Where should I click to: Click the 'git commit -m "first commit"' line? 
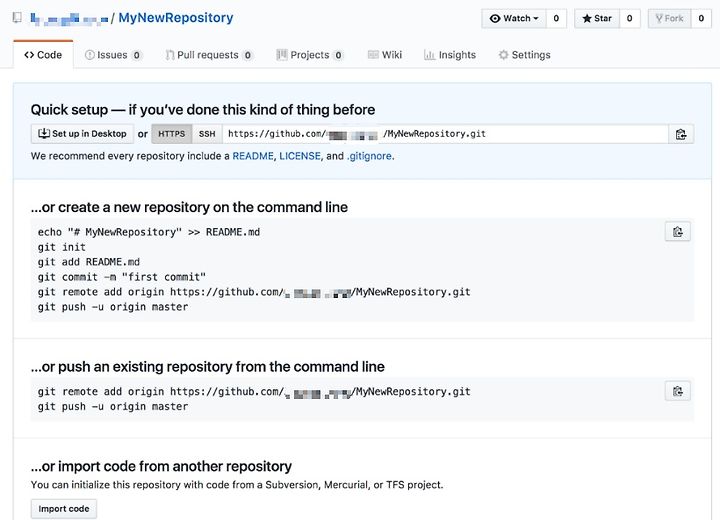click(122, 277)
